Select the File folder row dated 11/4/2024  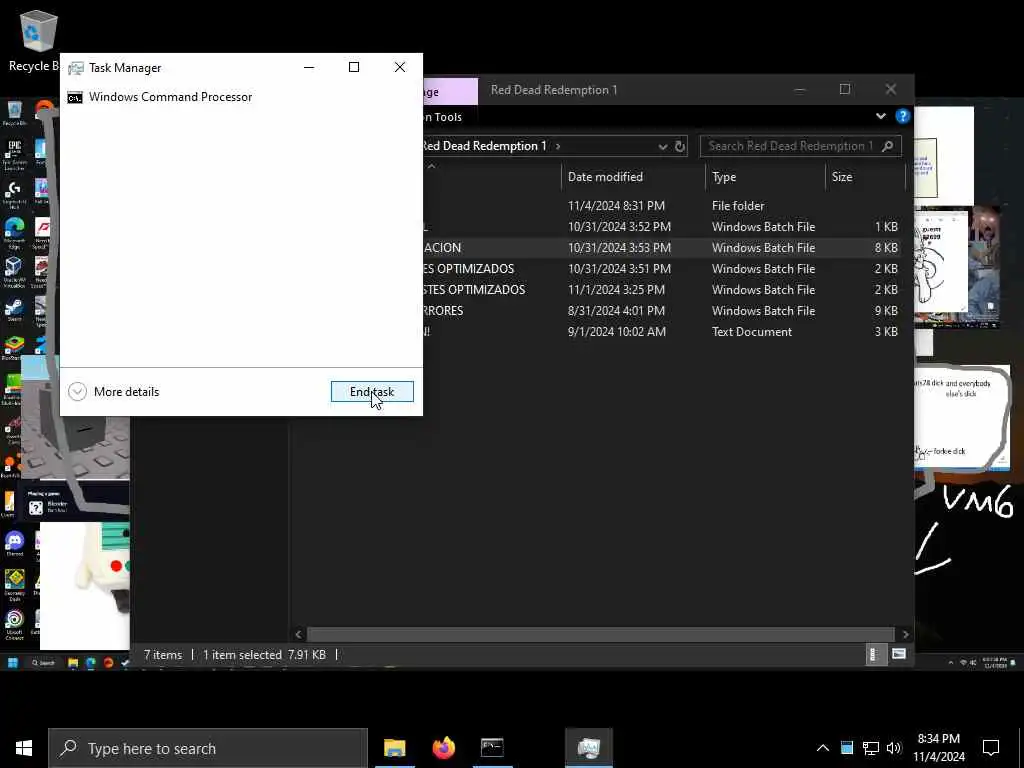(x=664, y=206)
